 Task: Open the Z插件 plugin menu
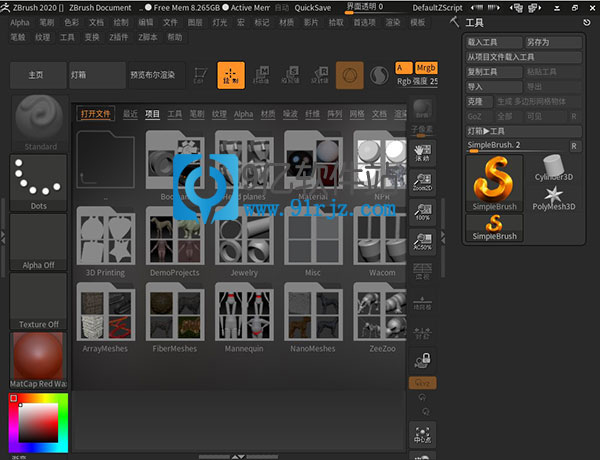tap(118, 37)
